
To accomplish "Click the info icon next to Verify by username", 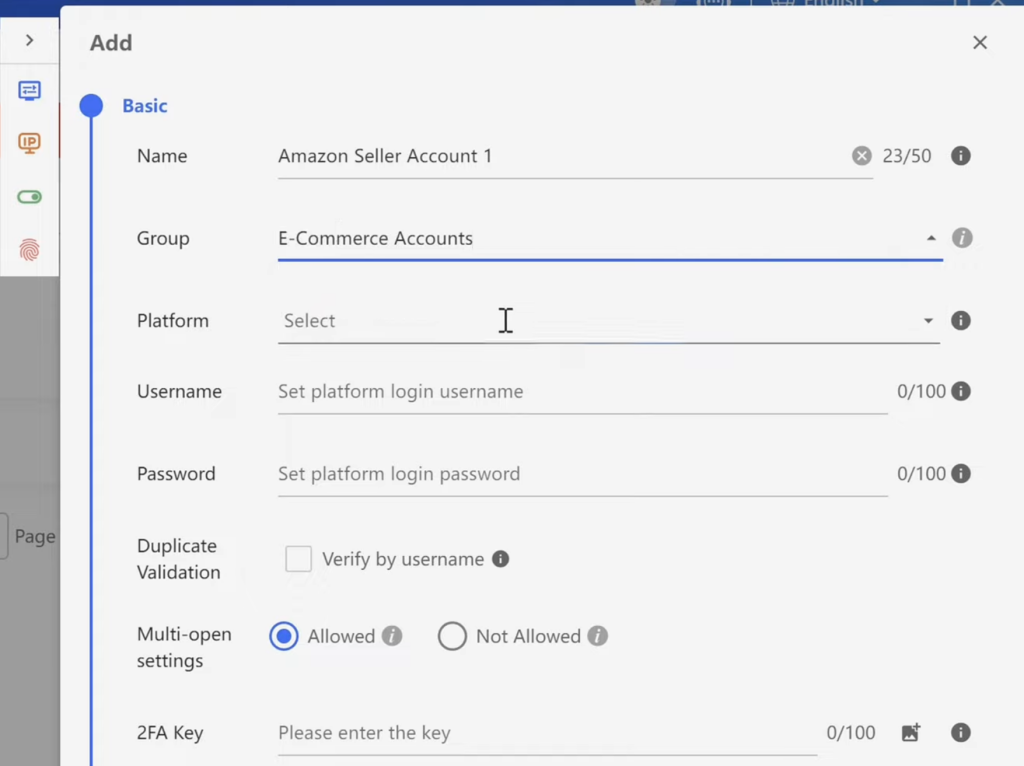I will coord(501,559).
